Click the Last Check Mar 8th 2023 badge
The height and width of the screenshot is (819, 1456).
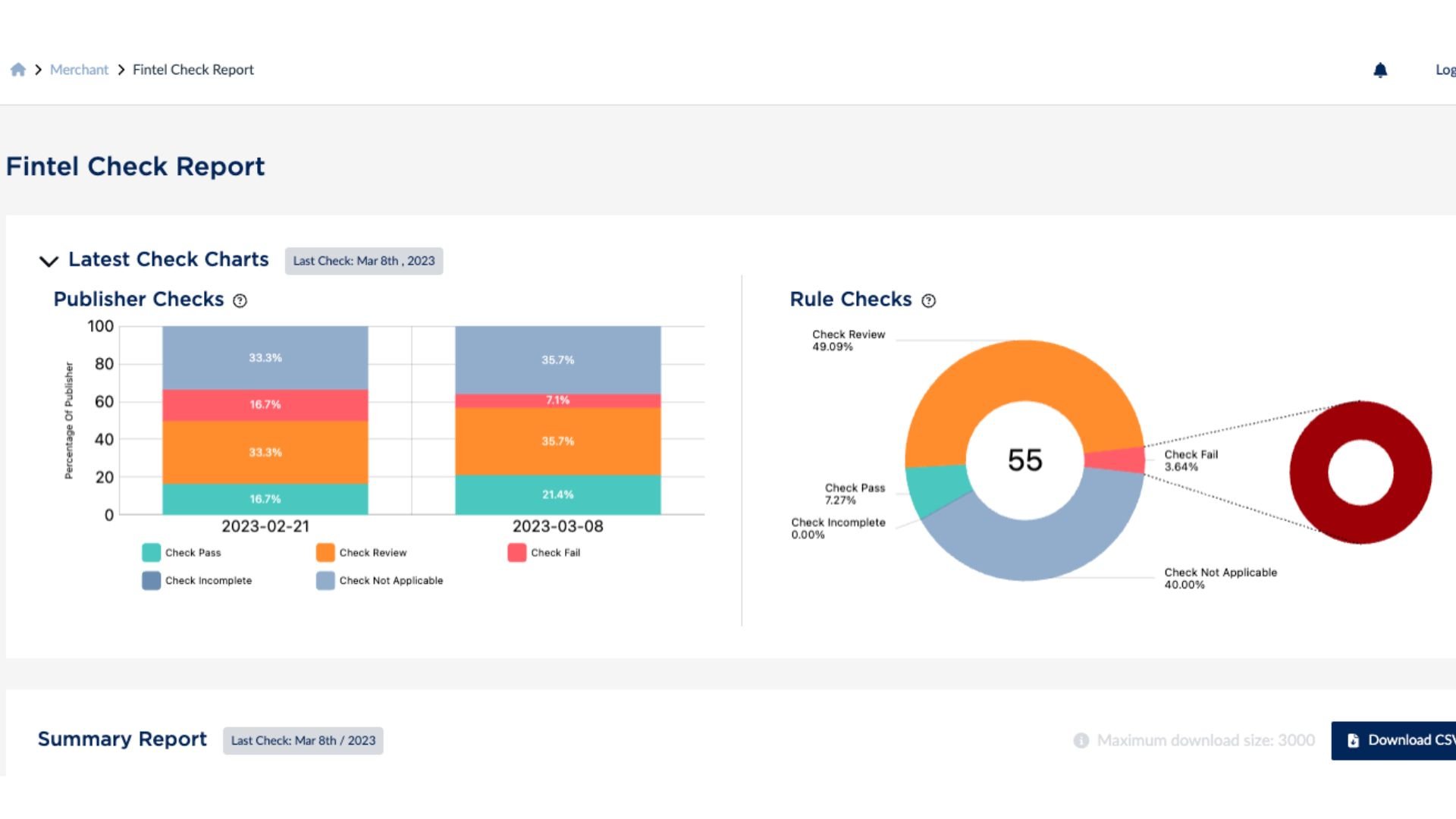point(364,260)
